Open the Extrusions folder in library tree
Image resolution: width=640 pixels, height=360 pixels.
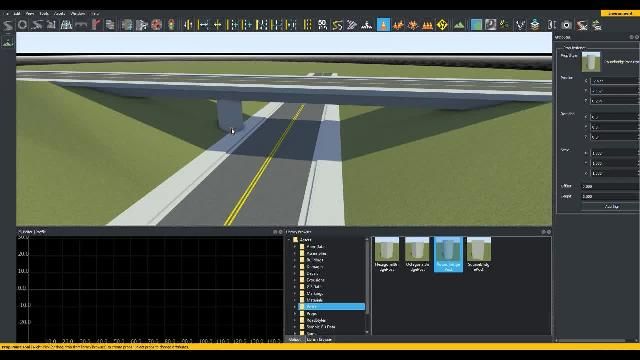(x=316, y=280)
